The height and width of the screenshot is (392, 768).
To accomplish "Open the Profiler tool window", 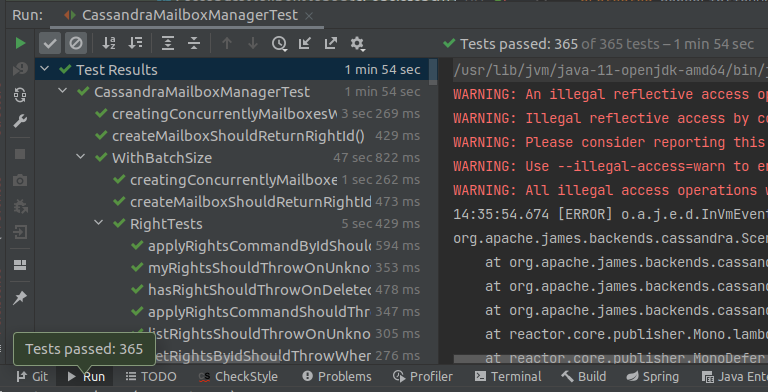I will click(x=423, y=376).
